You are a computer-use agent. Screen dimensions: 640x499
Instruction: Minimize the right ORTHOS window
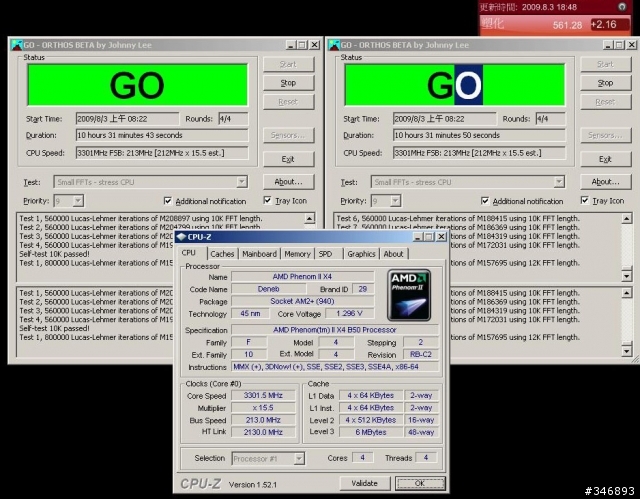tap(608, 45)
